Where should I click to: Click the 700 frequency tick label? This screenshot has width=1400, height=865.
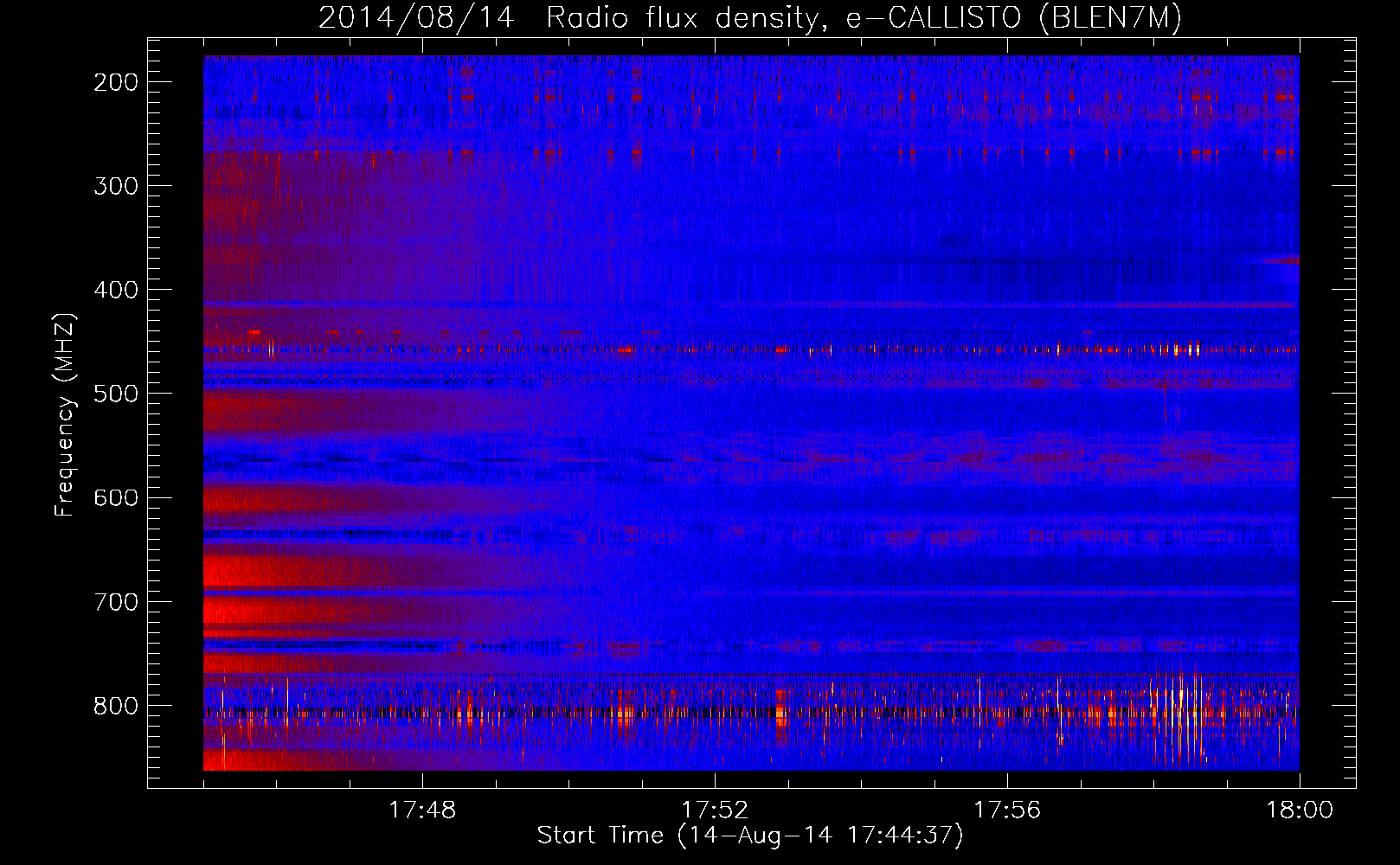pos(116,602)
